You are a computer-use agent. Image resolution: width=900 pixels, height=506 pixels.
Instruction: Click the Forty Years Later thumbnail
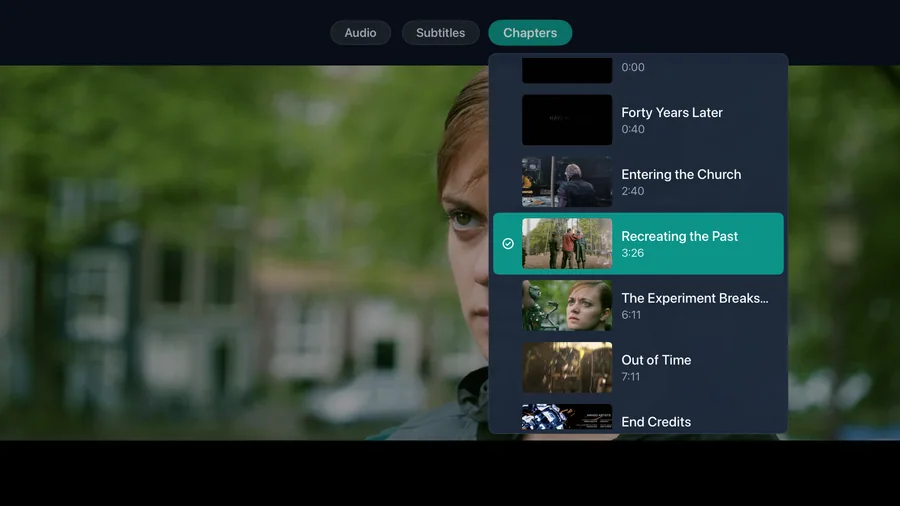(x=567, y=120)
